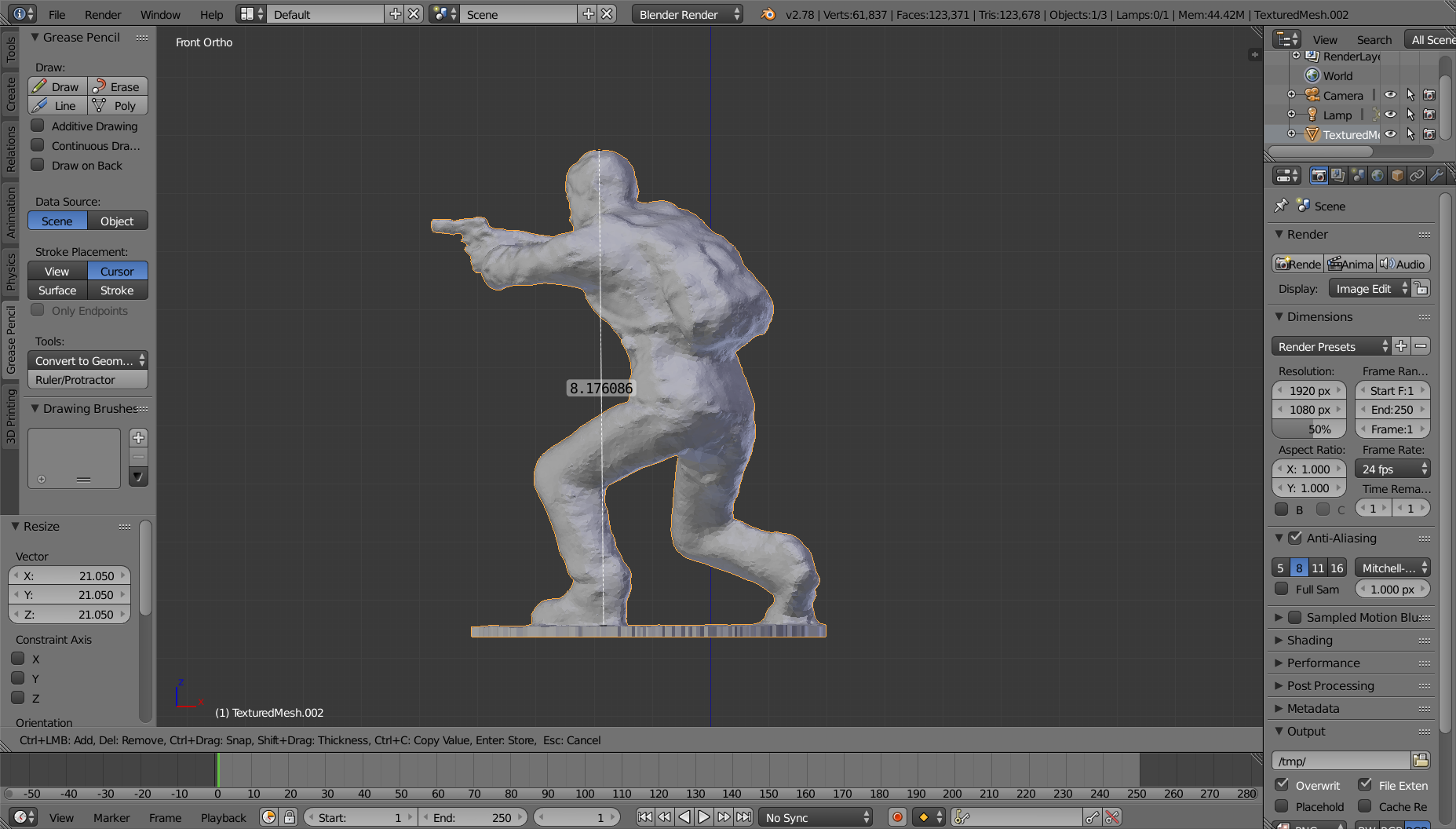Open the frame rate 24 fps dropdown
Screen dimensions: 1456x829
click(x=1392, y=469)
